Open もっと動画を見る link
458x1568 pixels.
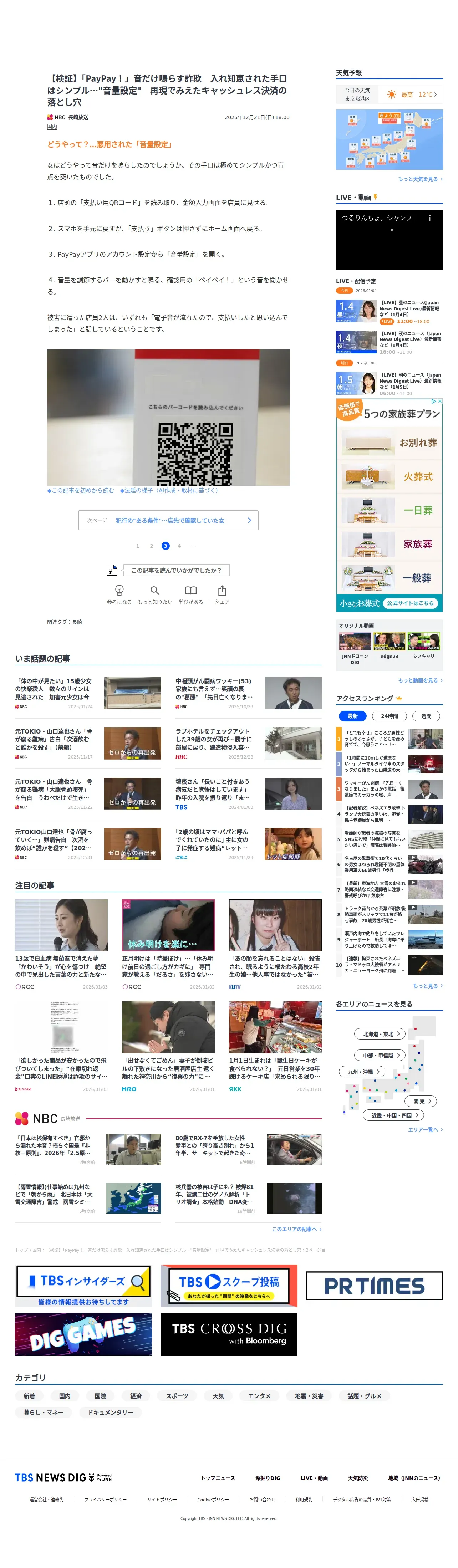(420, 680)
